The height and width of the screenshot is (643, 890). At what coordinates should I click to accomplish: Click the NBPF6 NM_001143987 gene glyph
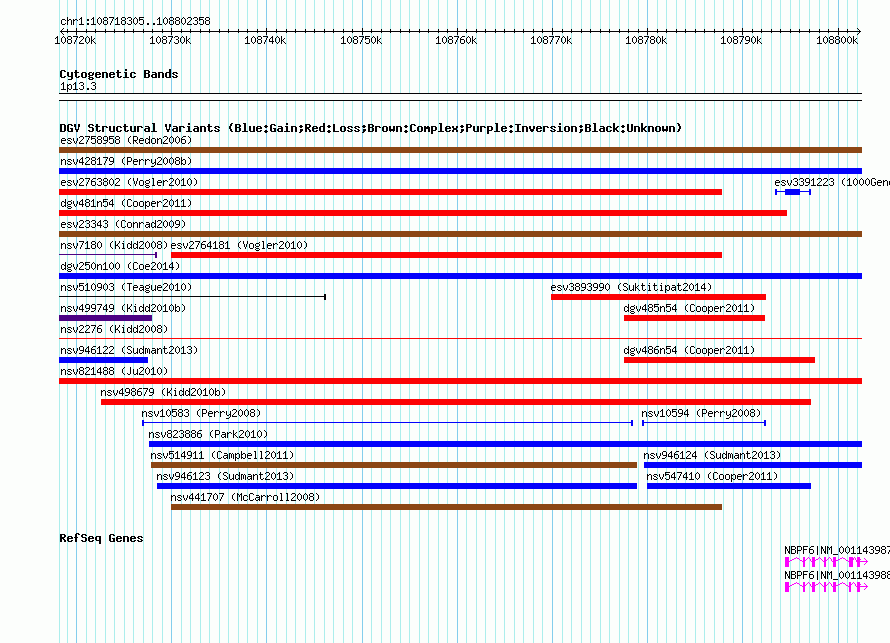tap(826, 562)
